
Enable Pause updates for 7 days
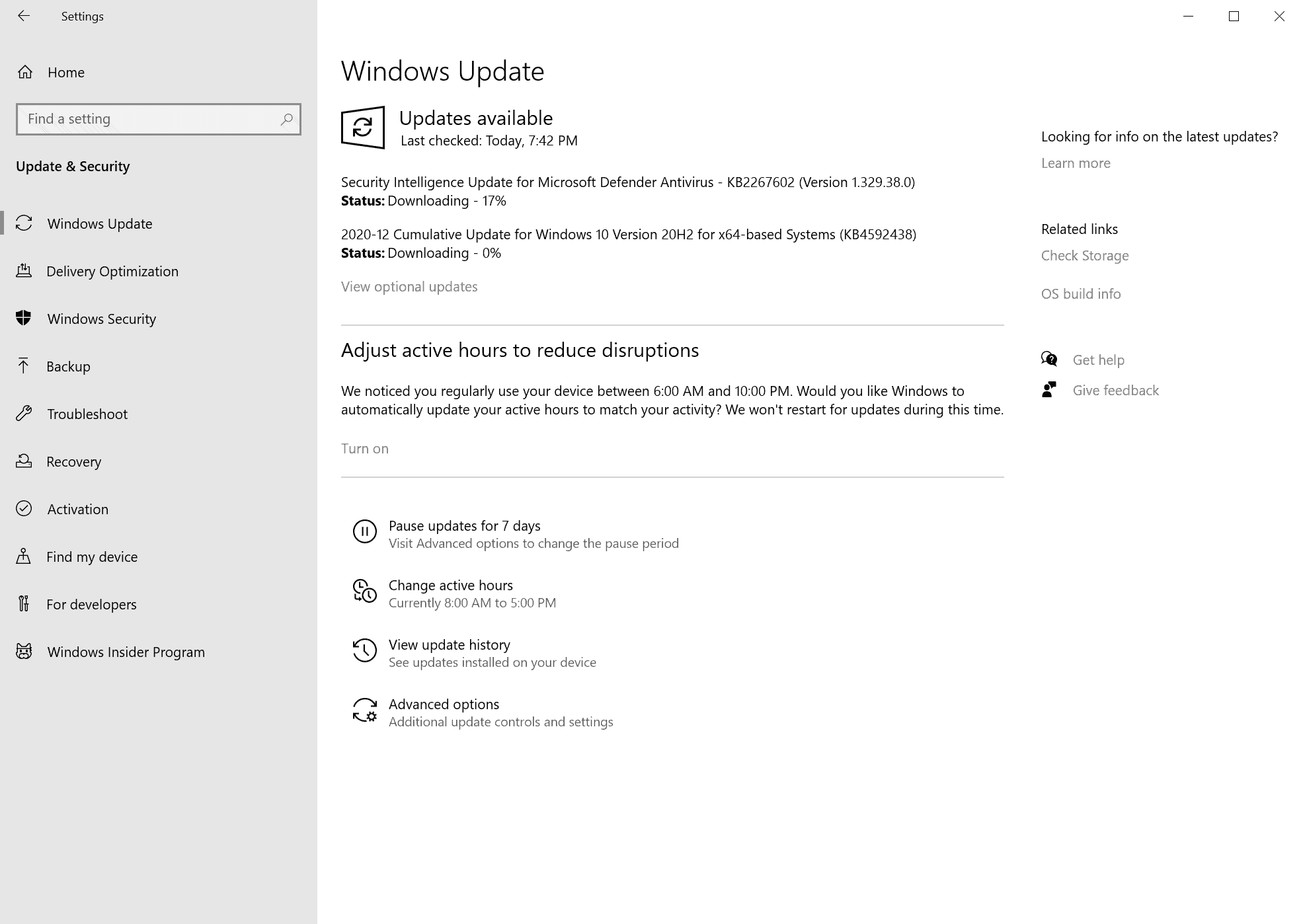[463, 524]
